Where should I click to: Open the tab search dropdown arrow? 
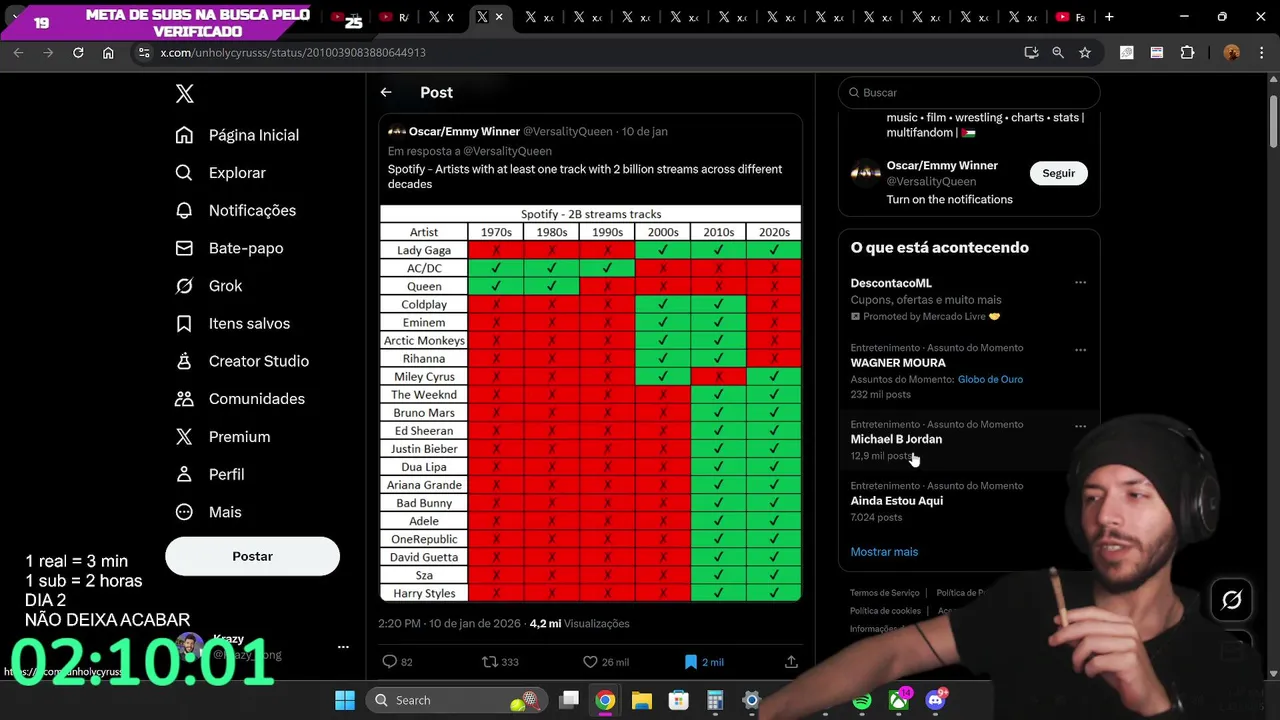(x=16, y=17)
